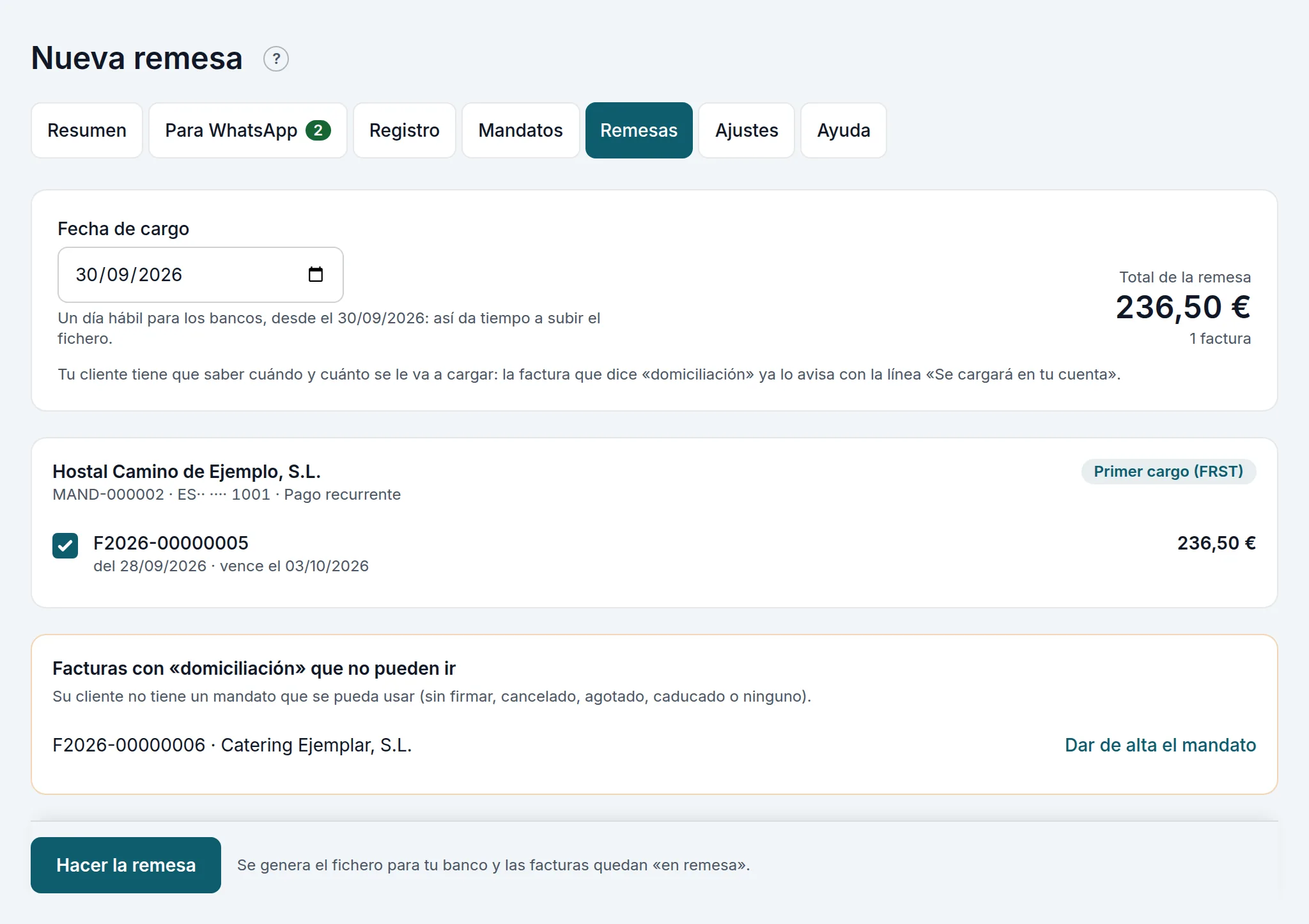Switch to the Resumen tab
Image resolution: width=1309 pixels, height=924 pixels.
(87, 130)
